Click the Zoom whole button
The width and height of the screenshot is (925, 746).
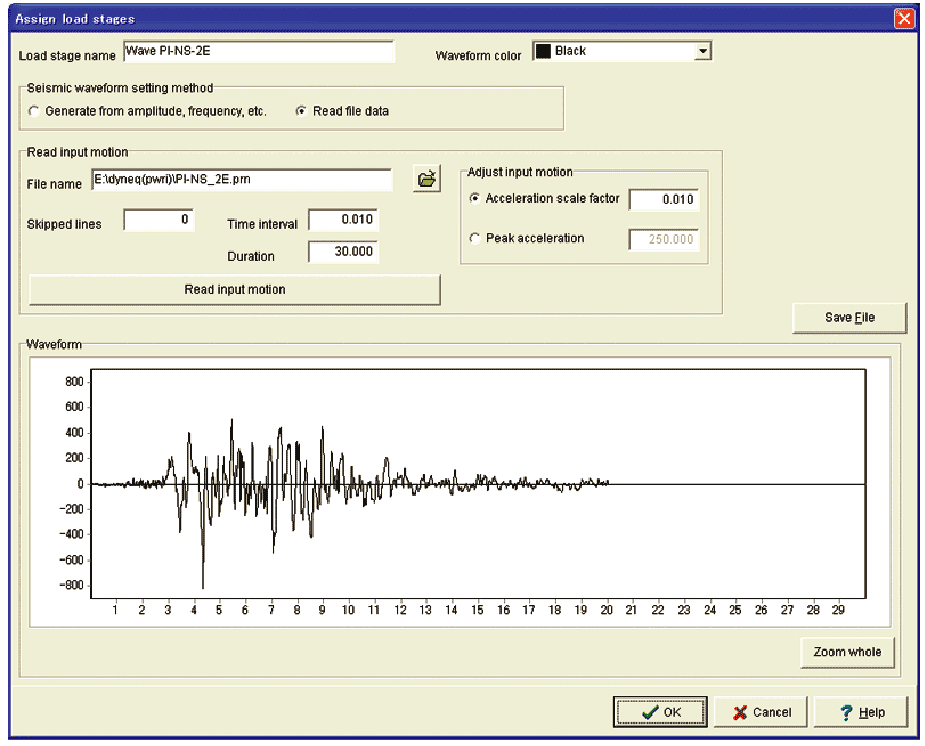[847, 652]
